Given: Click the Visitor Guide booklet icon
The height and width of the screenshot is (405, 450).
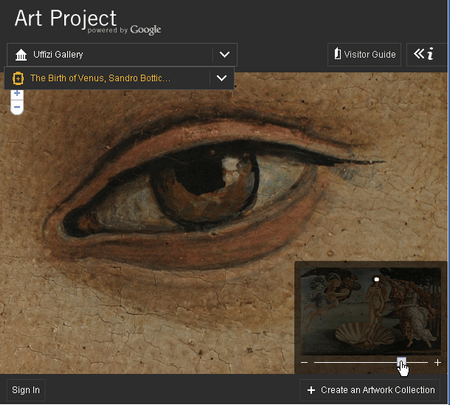Looking at the screenshot, I should [x=338, y=53].
